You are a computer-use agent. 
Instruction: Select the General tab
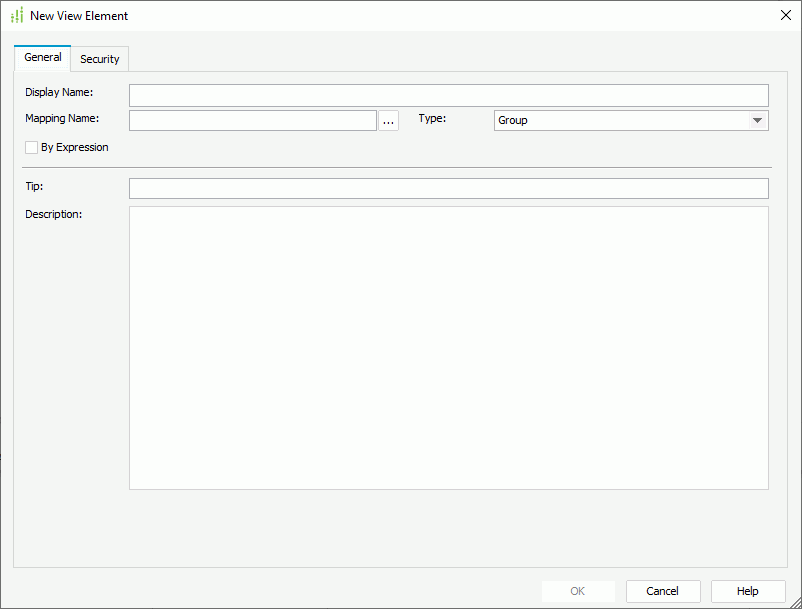pyautogui.click(x=42, y=57)
